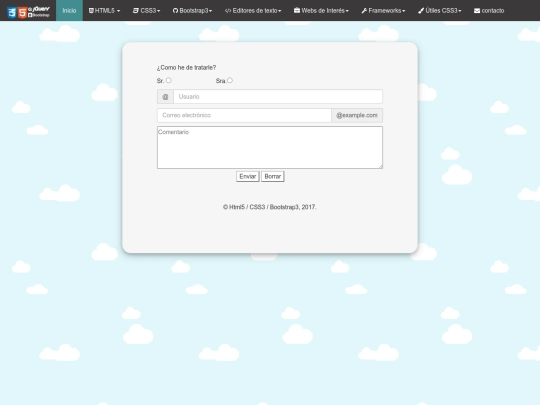Expand the Frameworks dropdown caret
The height and width of the screenshot is (405, 540).
coord(404,11)
